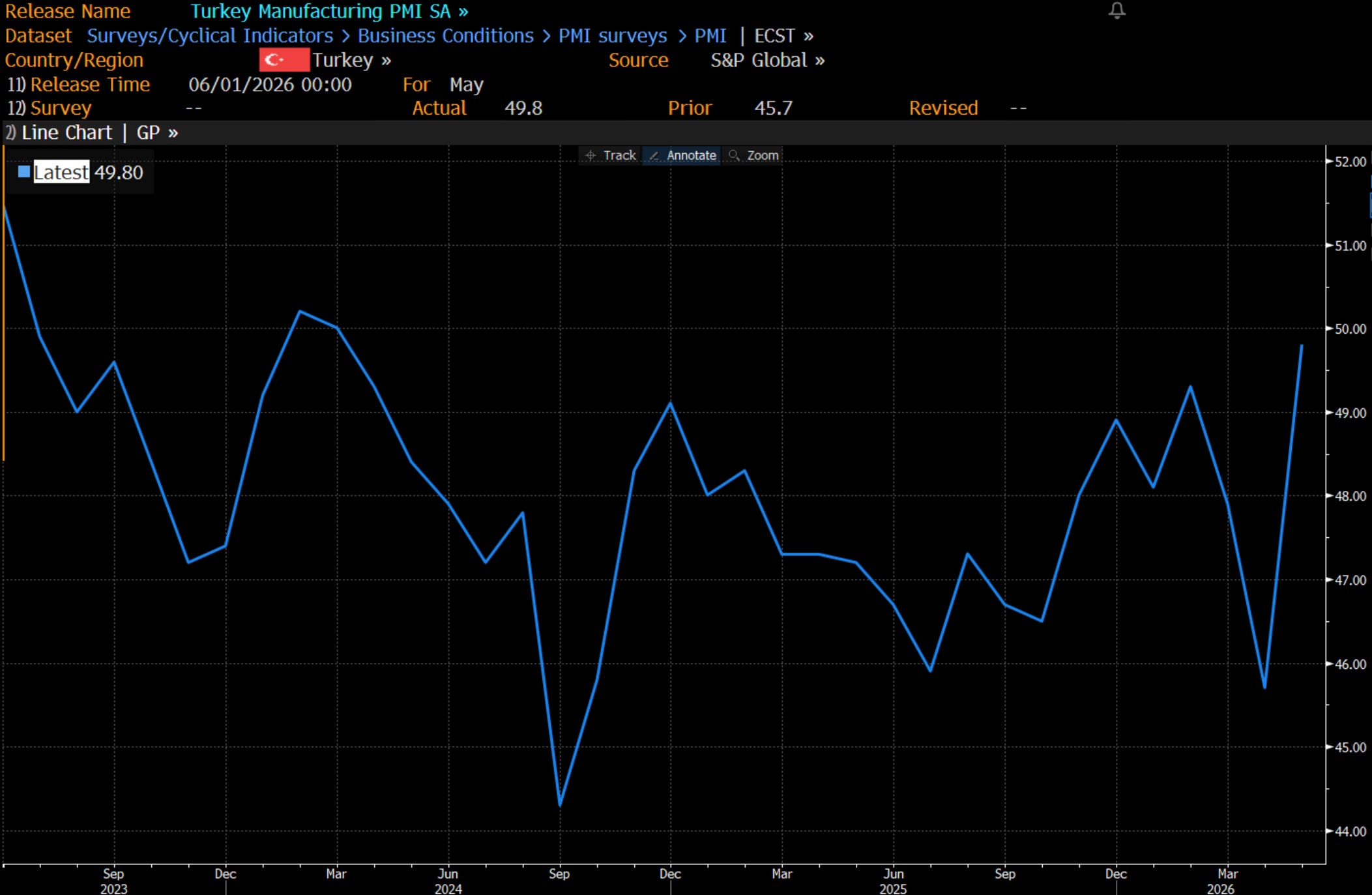1372x895 pixels.
Task: Expand the Turkey country selector
Action: pyautogui.click(x=351, y=61)
